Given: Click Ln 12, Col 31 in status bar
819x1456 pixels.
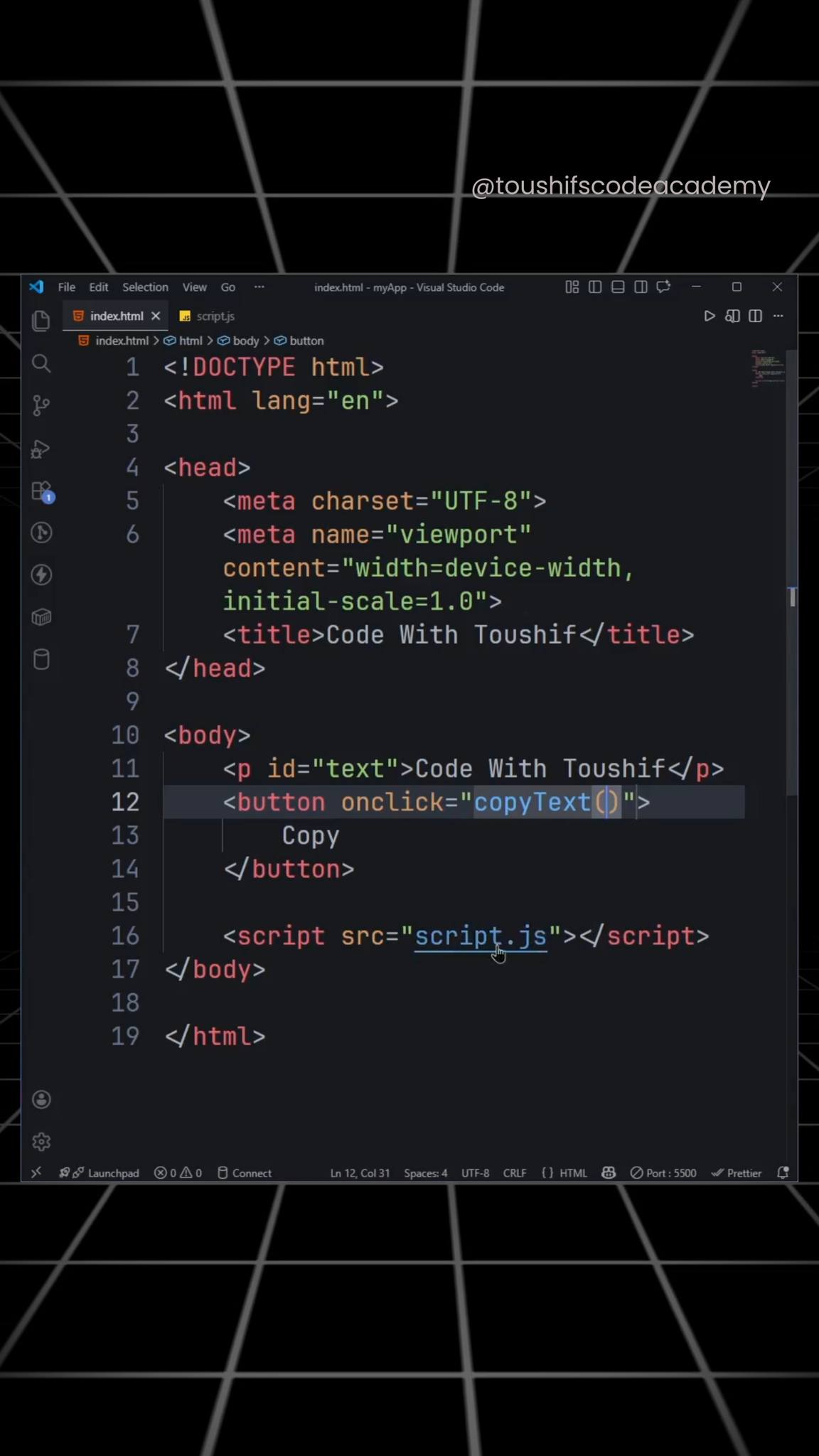Looking at the screenshot, I should pos(360,1173).
